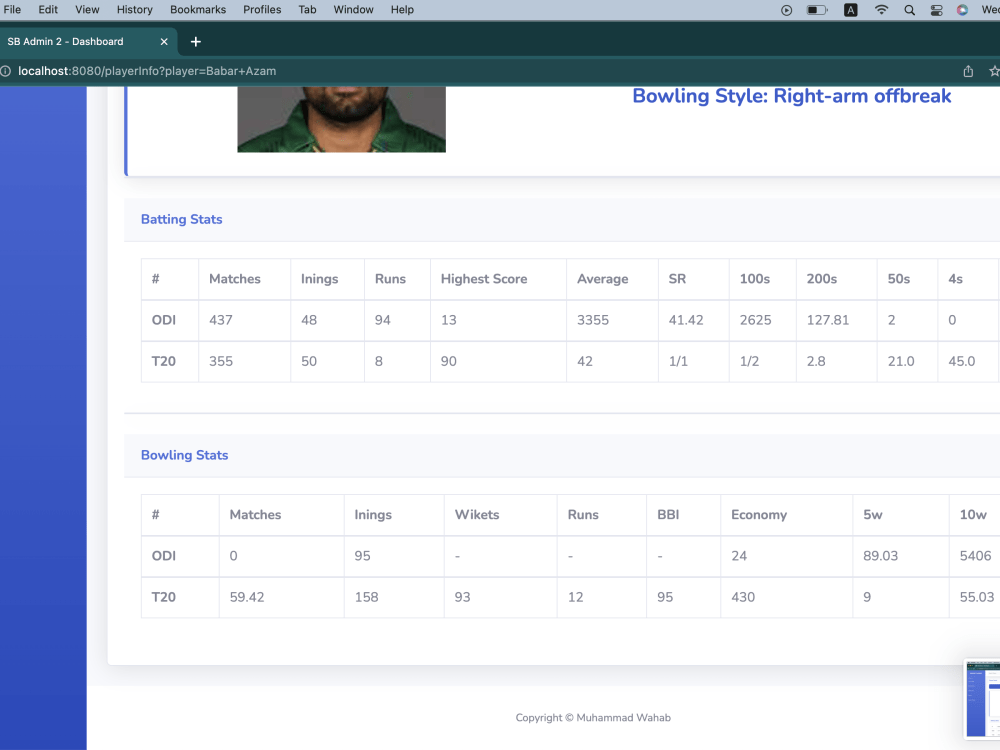Click the 50s column header
Viewport: 1000px width, 750px height.
(899, 279)
